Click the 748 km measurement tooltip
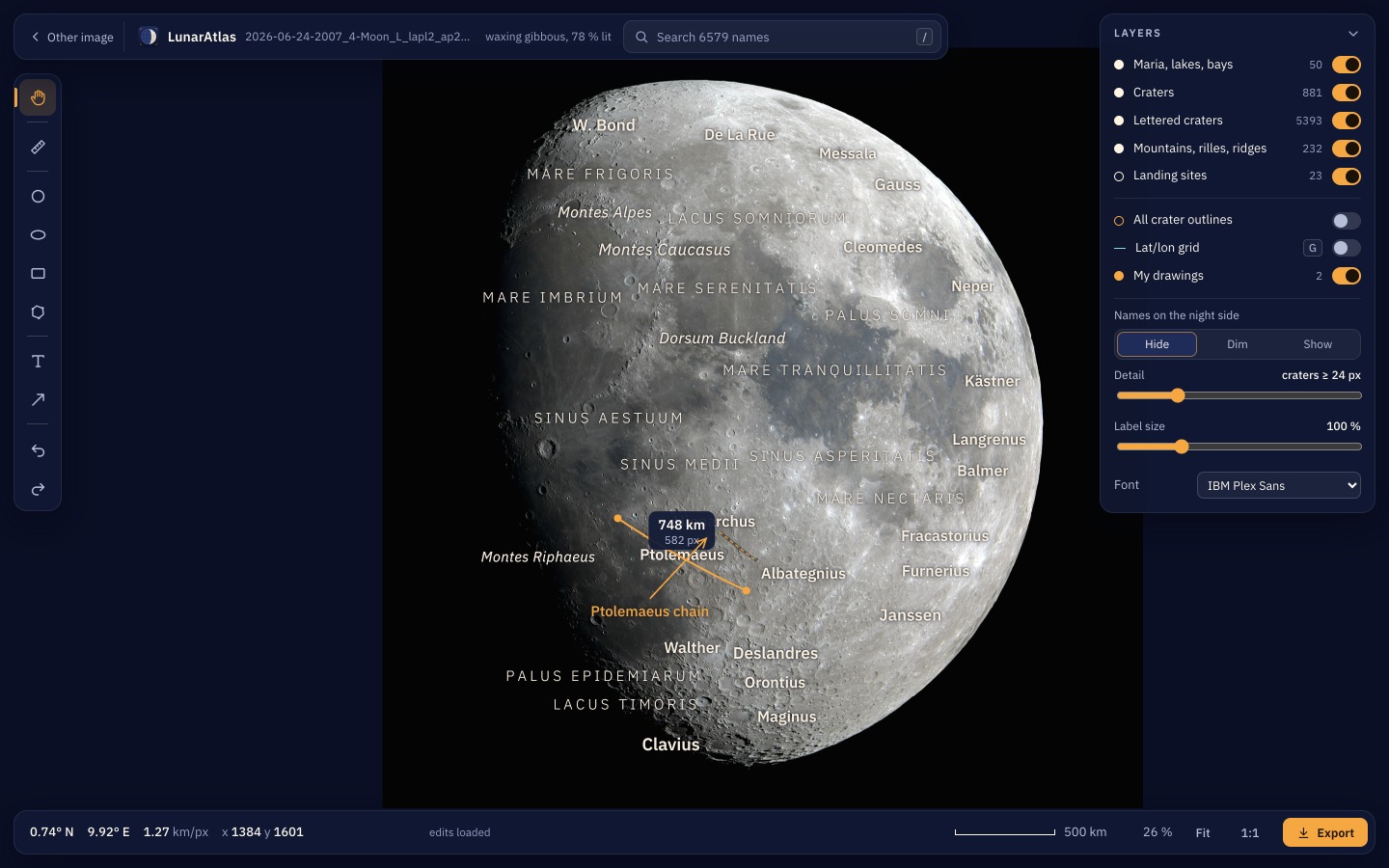 [681, 531]
